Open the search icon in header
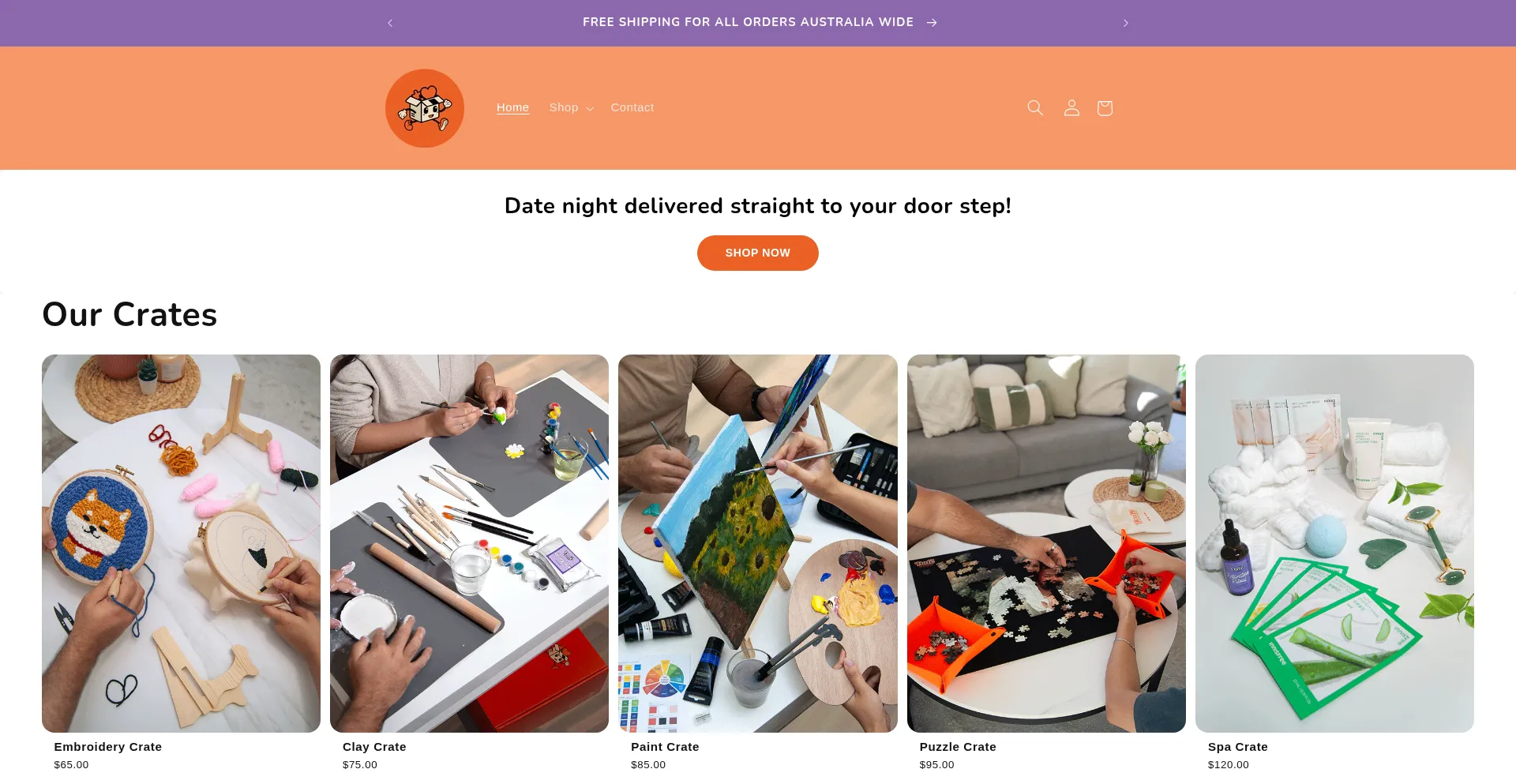The height and width of the screenshot is (784, 1516). tap(1035, 108)
